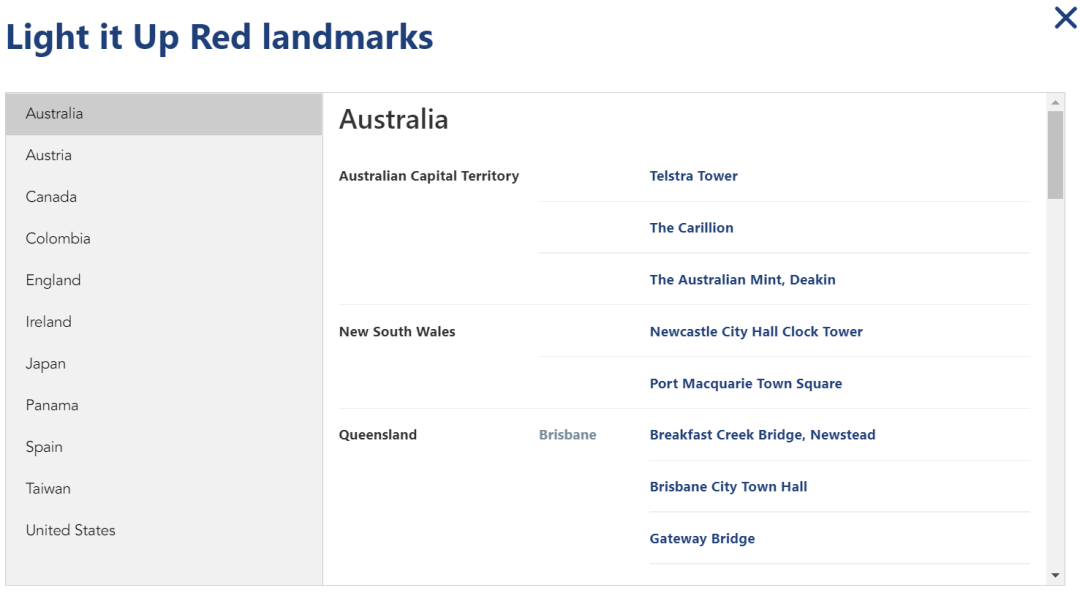Close the Light it Up Red landmarks dialog
Image resolution: width=1080 pixels, height=593 pixels.
1065,18
